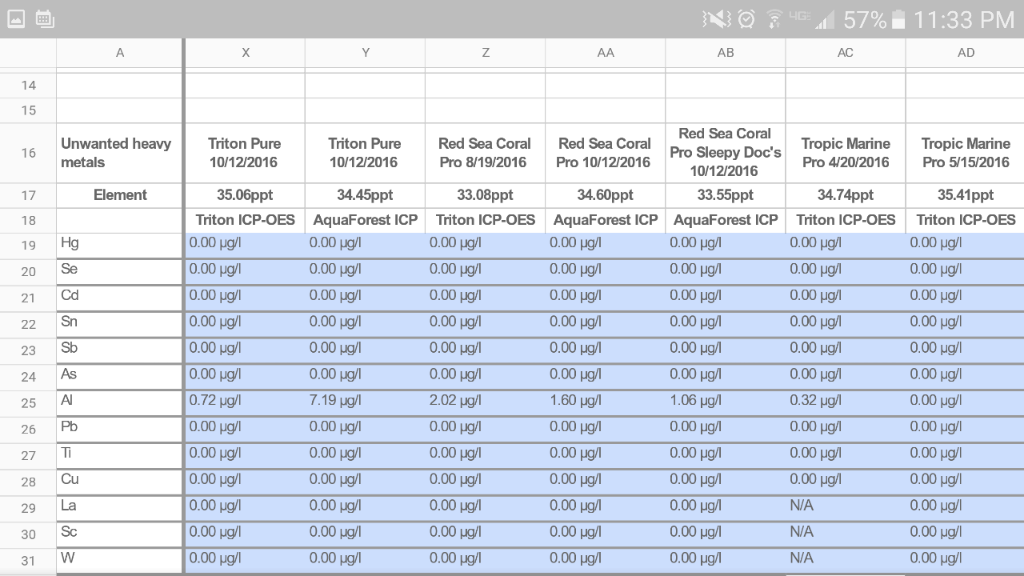
Task: Select the As element cell
Action: tap(120, 377)
